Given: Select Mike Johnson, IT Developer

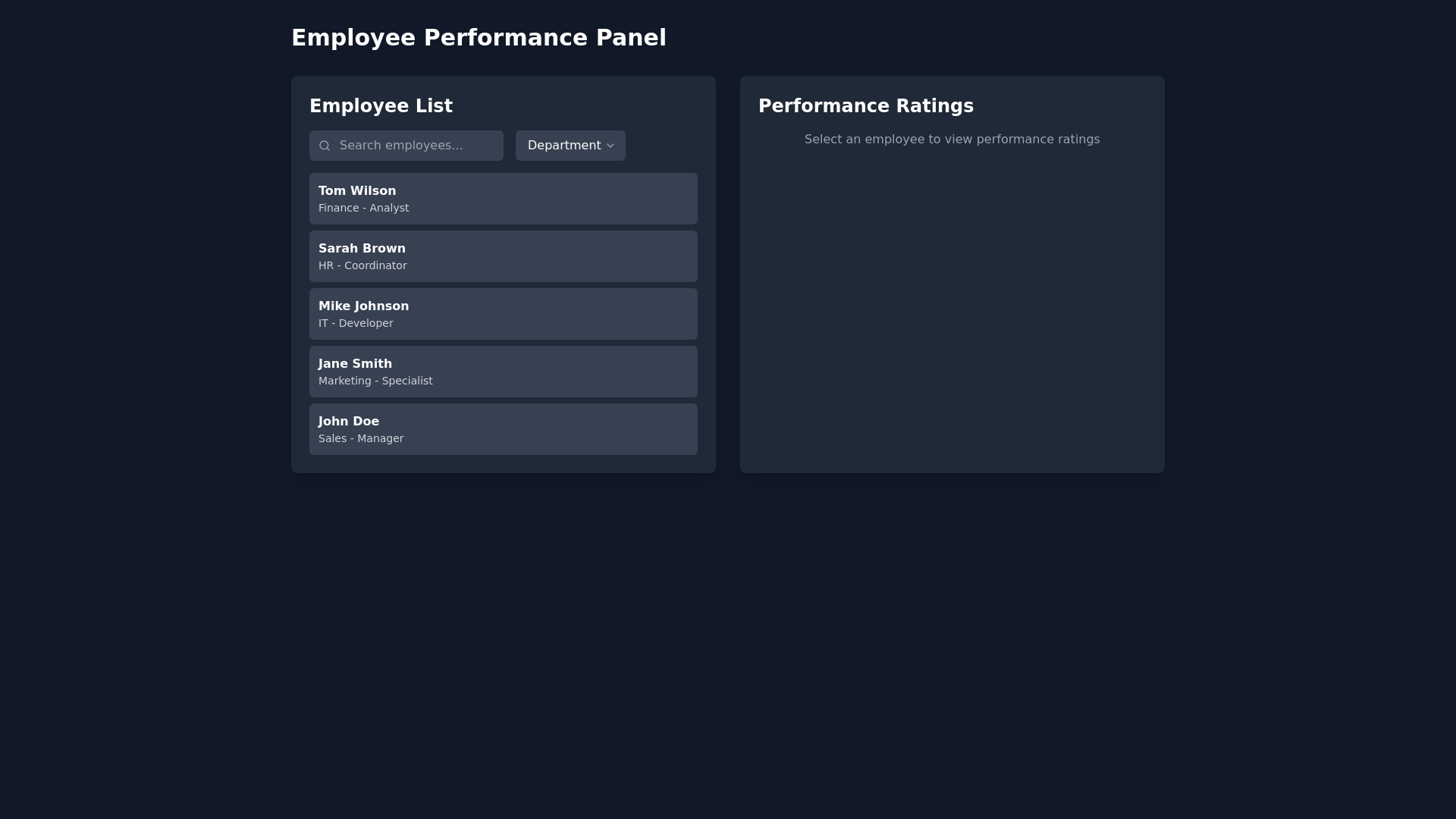Looking at the screenshot, I should 503,313.
